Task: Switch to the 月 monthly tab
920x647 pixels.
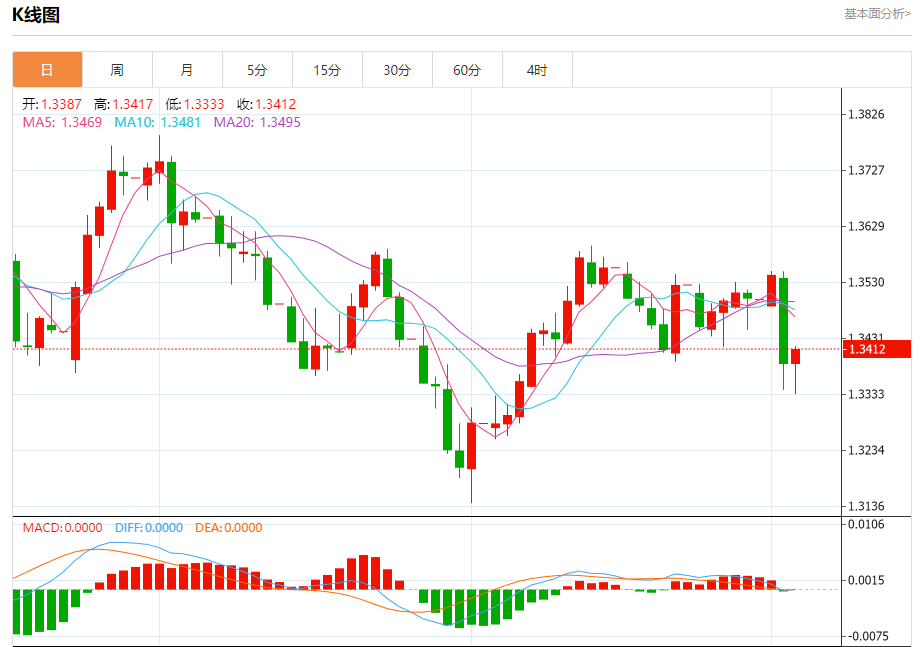Action: 187,70
